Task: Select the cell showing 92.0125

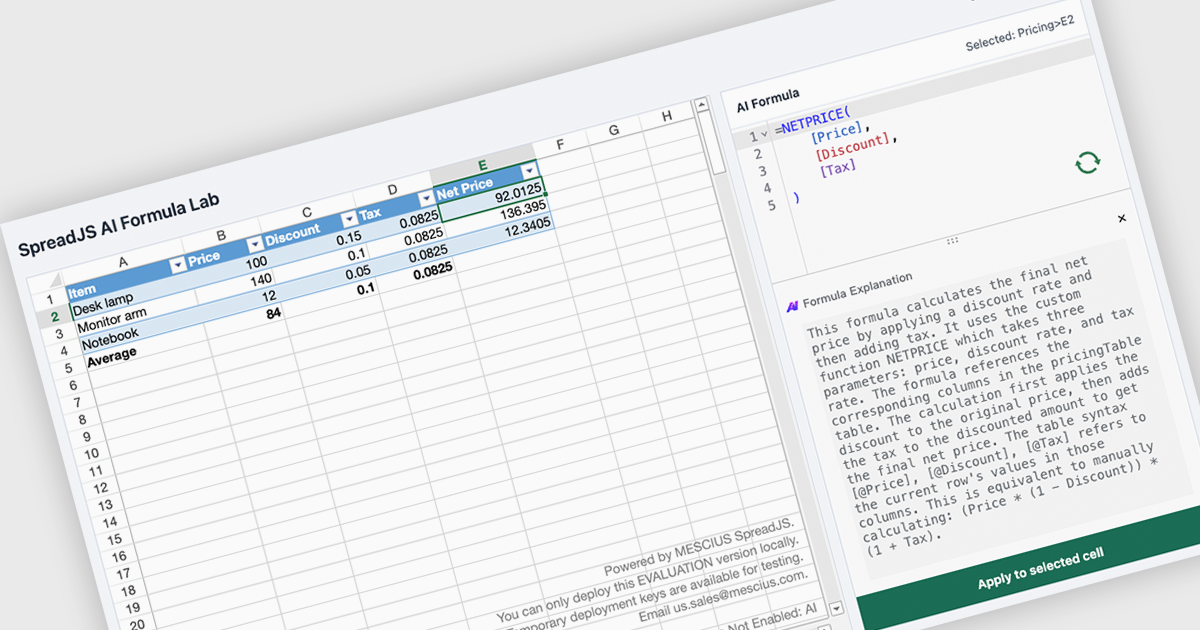Action: (493, 198)
